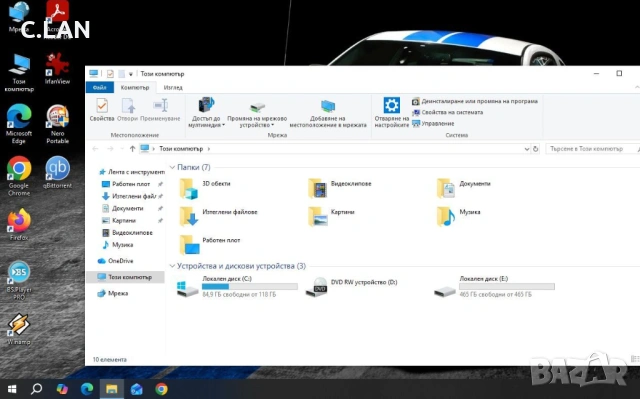Open the Windows Start menu
This screenshot has width=640, height=399.
tap(12, 389)
